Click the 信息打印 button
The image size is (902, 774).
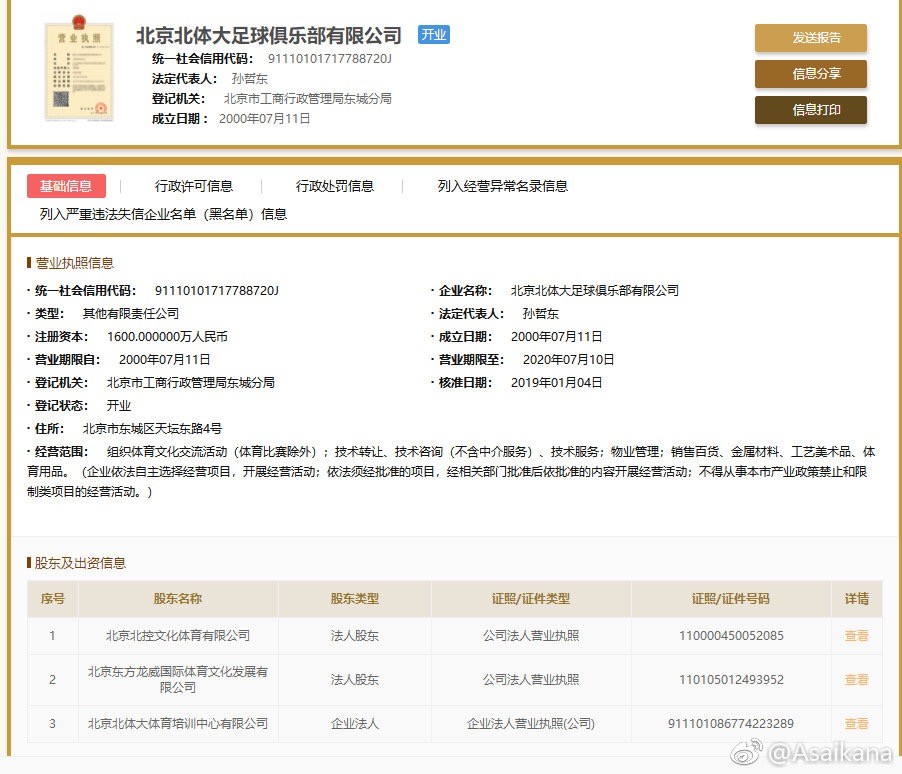coord(810,110)
